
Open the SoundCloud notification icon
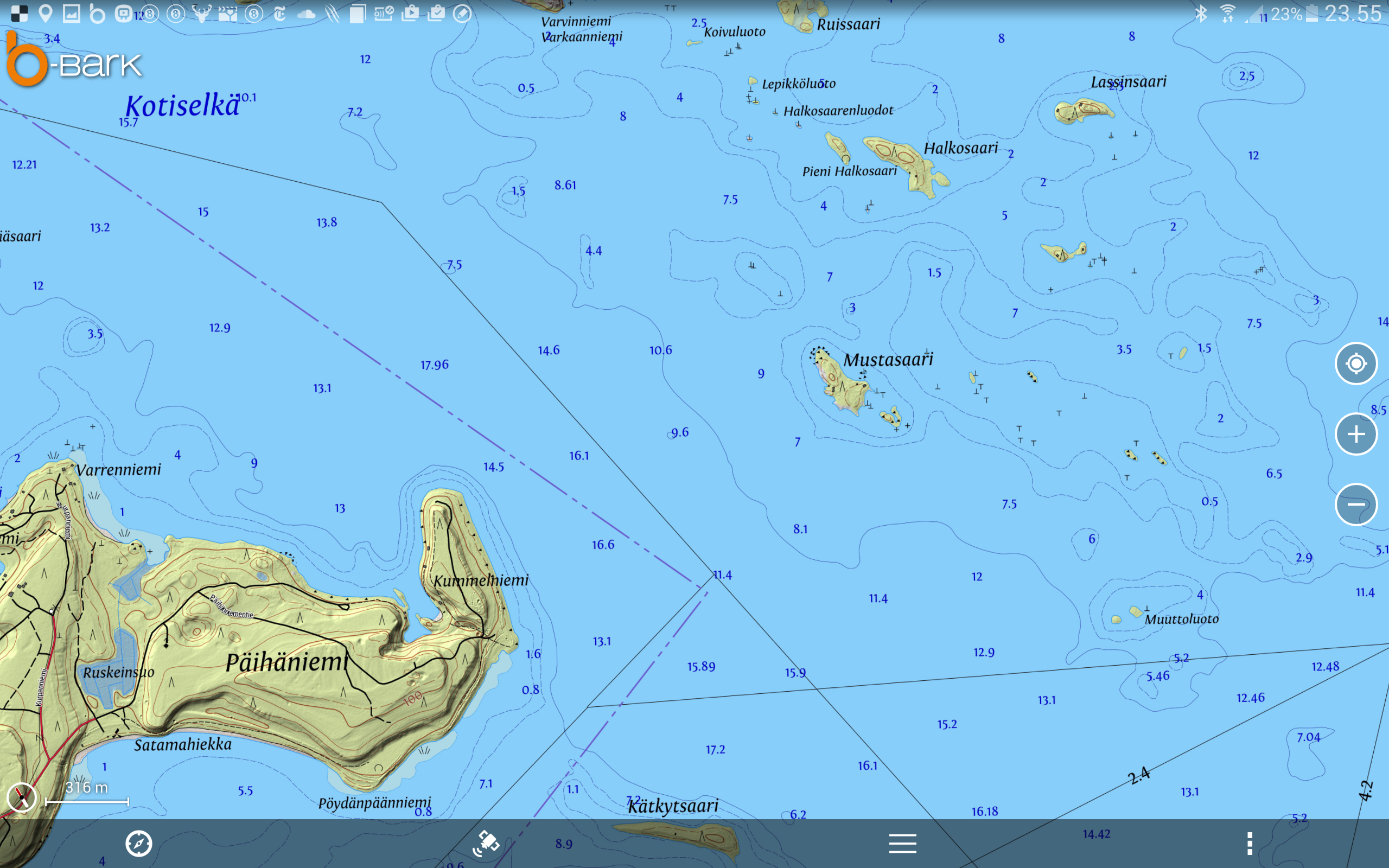pos(306,14)
